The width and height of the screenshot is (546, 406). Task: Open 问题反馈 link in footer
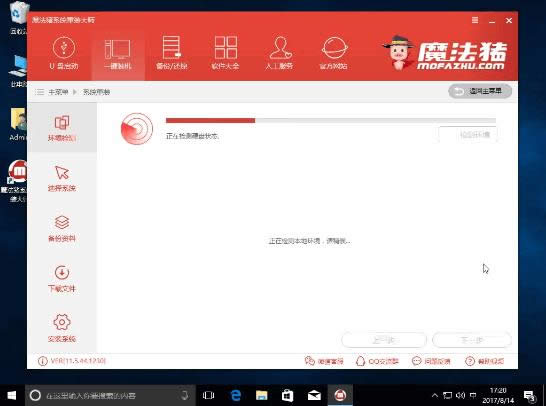431,361
